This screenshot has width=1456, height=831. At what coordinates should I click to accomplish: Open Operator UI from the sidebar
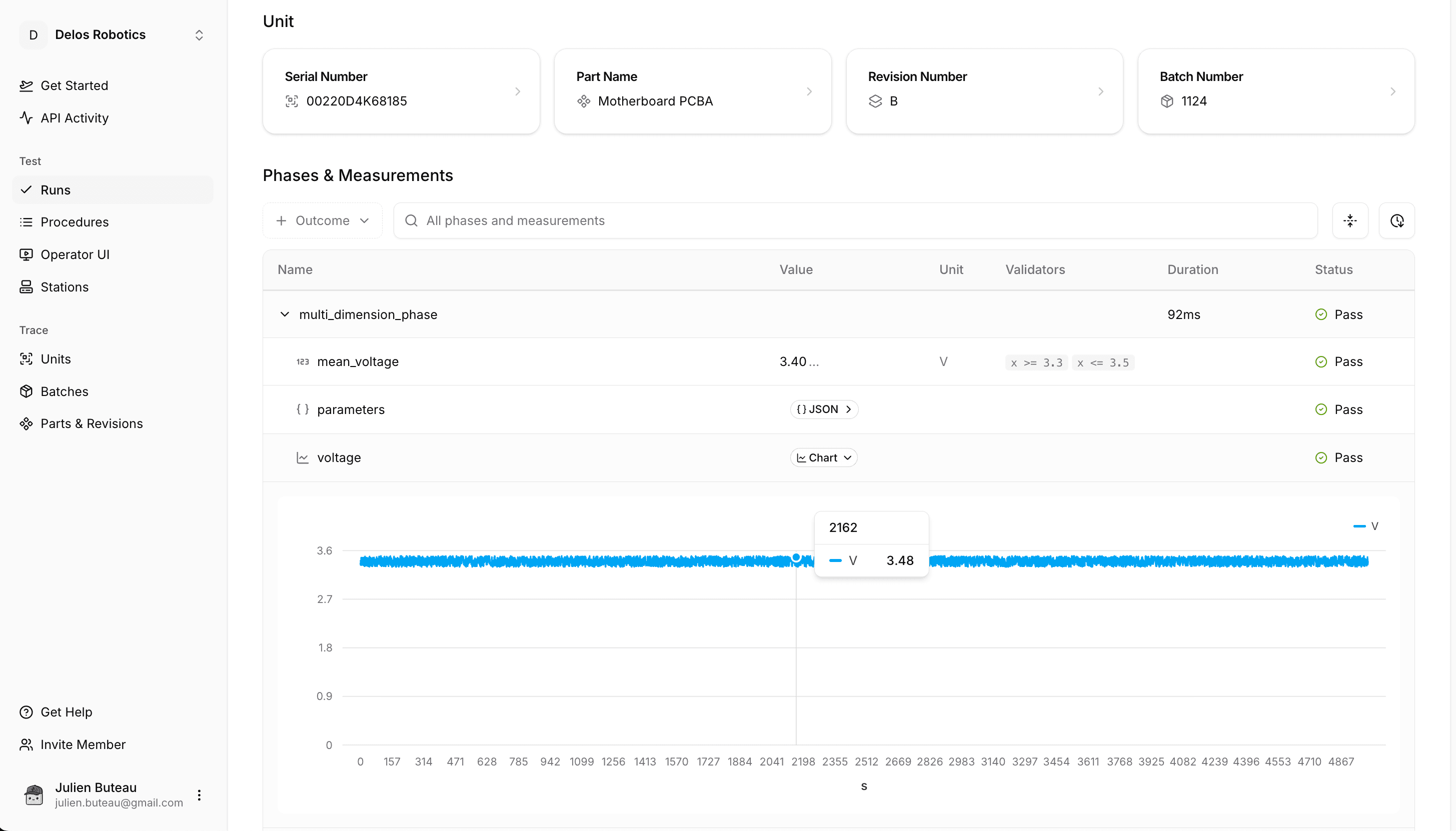tap(76, 254)
